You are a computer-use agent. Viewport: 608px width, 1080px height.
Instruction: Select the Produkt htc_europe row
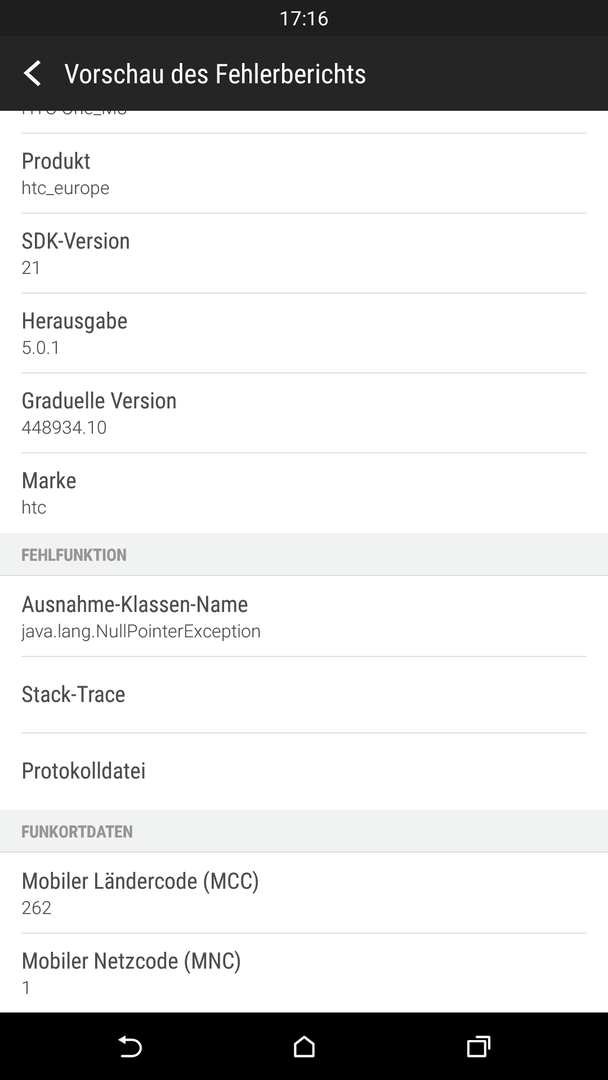click(x=304, y=174)
